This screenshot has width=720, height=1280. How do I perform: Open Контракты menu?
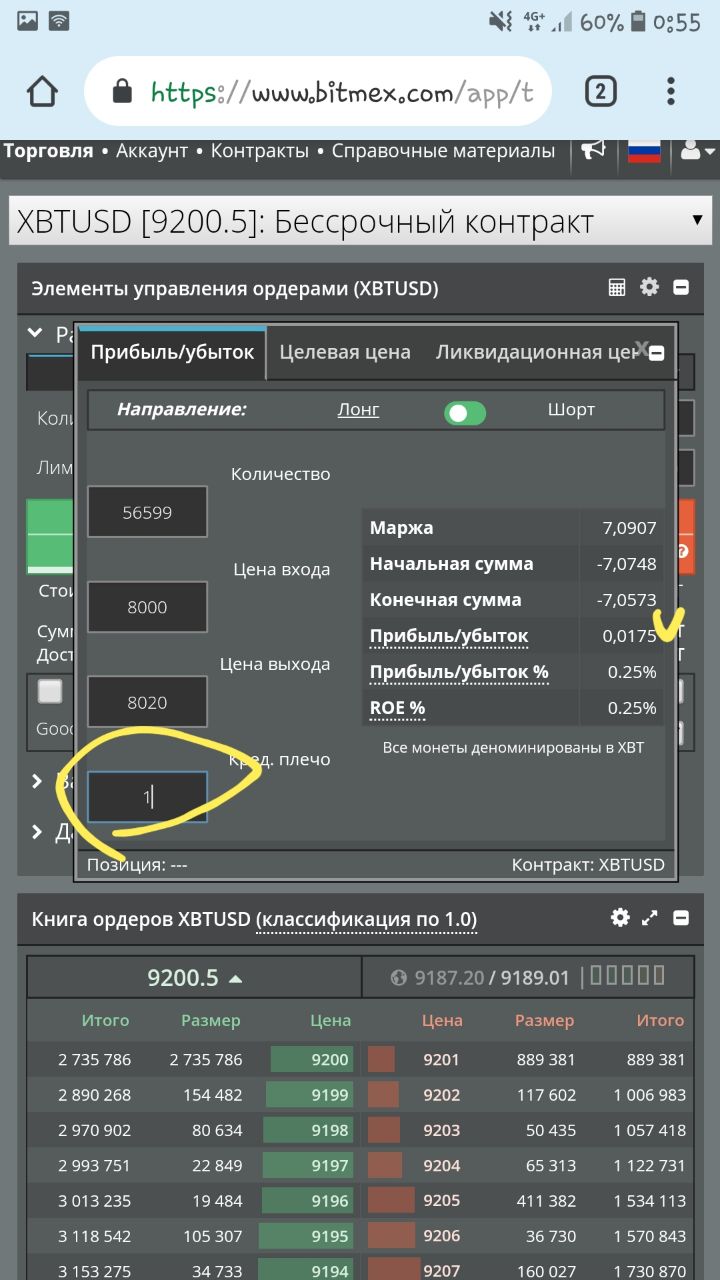[x=260, y=151]
